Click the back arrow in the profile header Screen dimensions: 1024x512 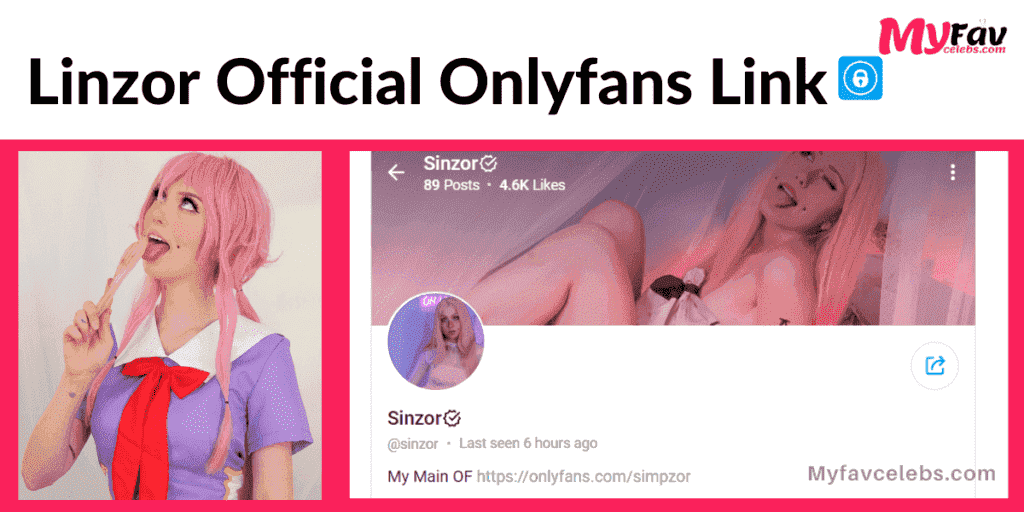[x=396, y=172]
